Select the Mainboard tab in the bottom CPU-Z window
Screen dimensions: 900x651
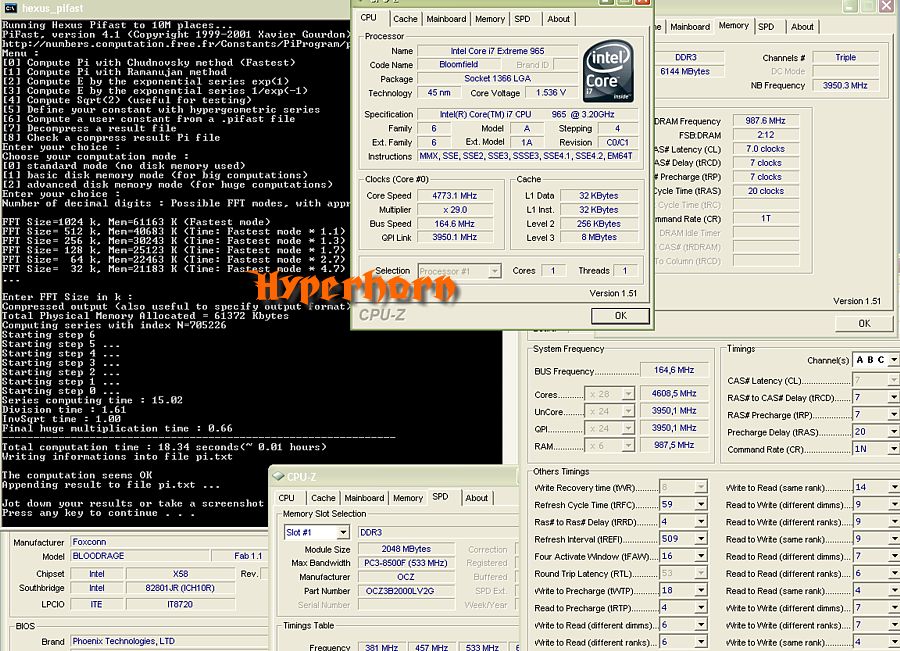point(364,498)
